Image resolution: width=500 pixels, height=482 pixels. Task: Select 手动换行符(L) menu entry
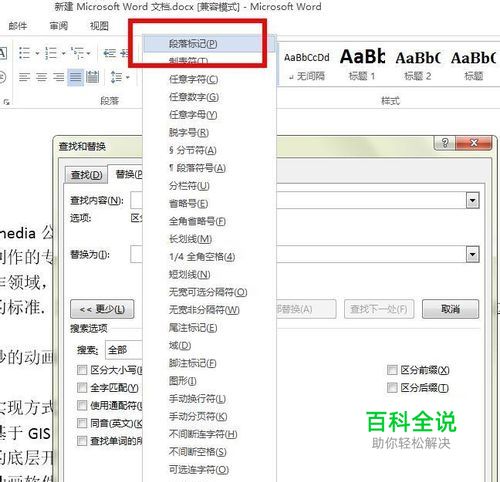pos(209,399)
